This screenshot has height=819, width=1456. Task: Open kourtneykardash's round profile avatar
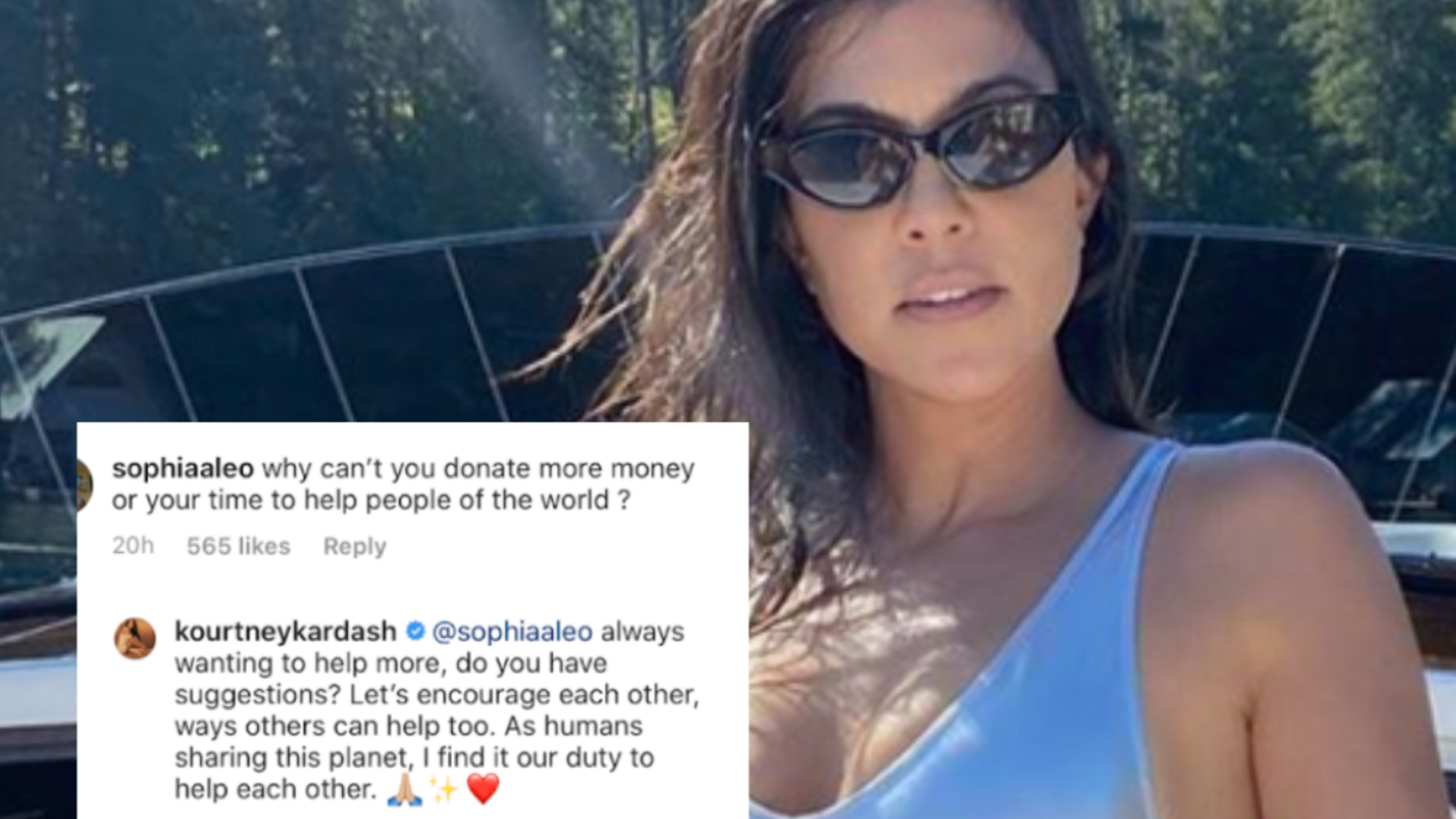coord(135,639)
